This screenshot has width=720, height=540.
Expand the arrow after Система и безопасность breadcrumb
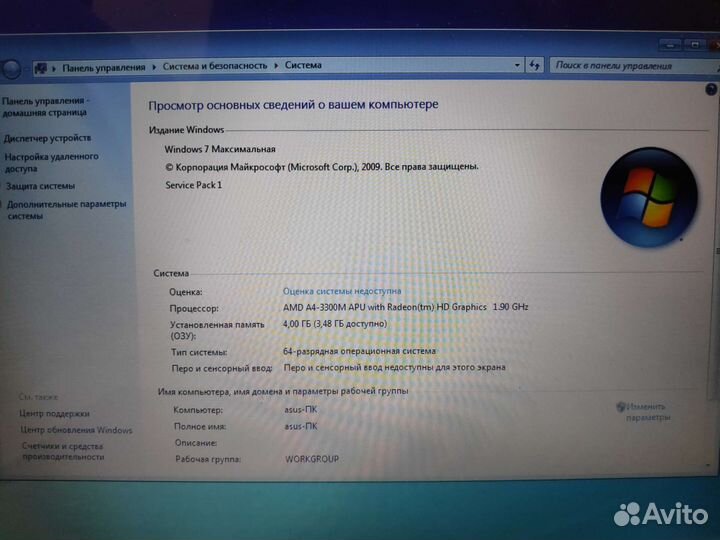276,66
